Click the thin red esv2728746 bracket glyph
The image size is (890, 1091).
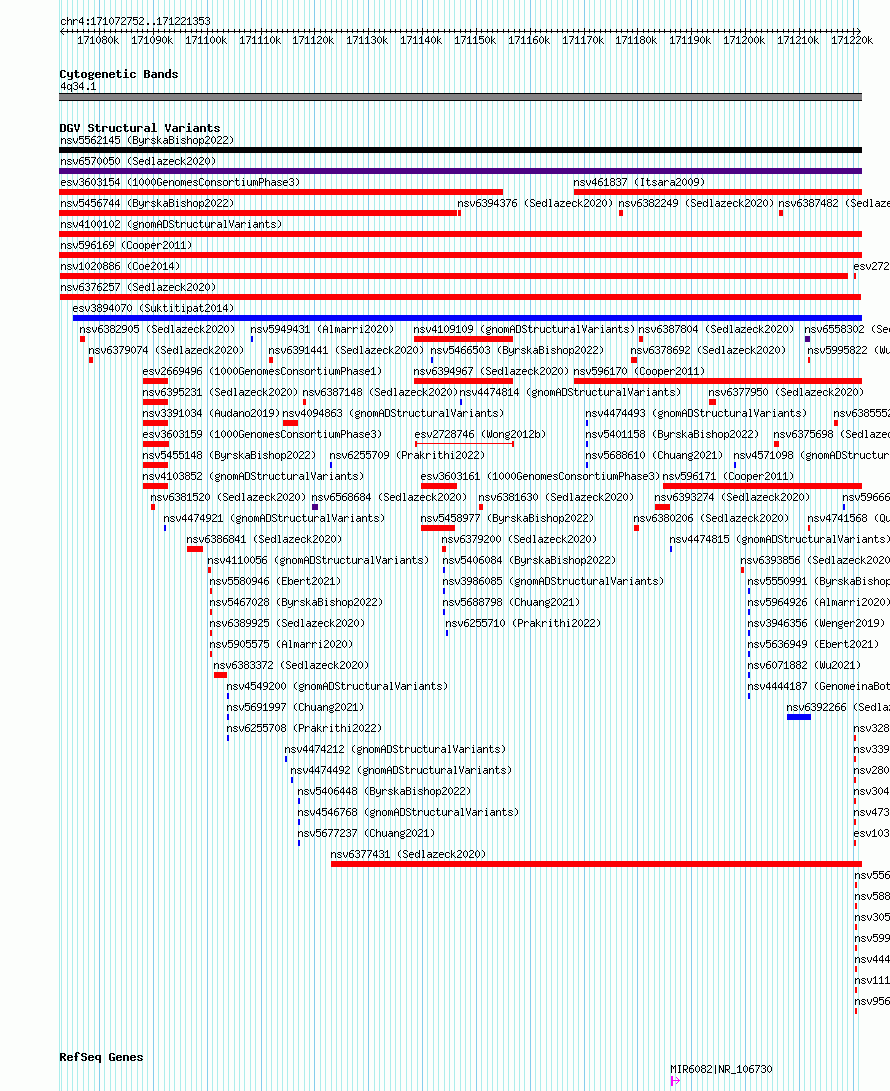pos(464,444)
